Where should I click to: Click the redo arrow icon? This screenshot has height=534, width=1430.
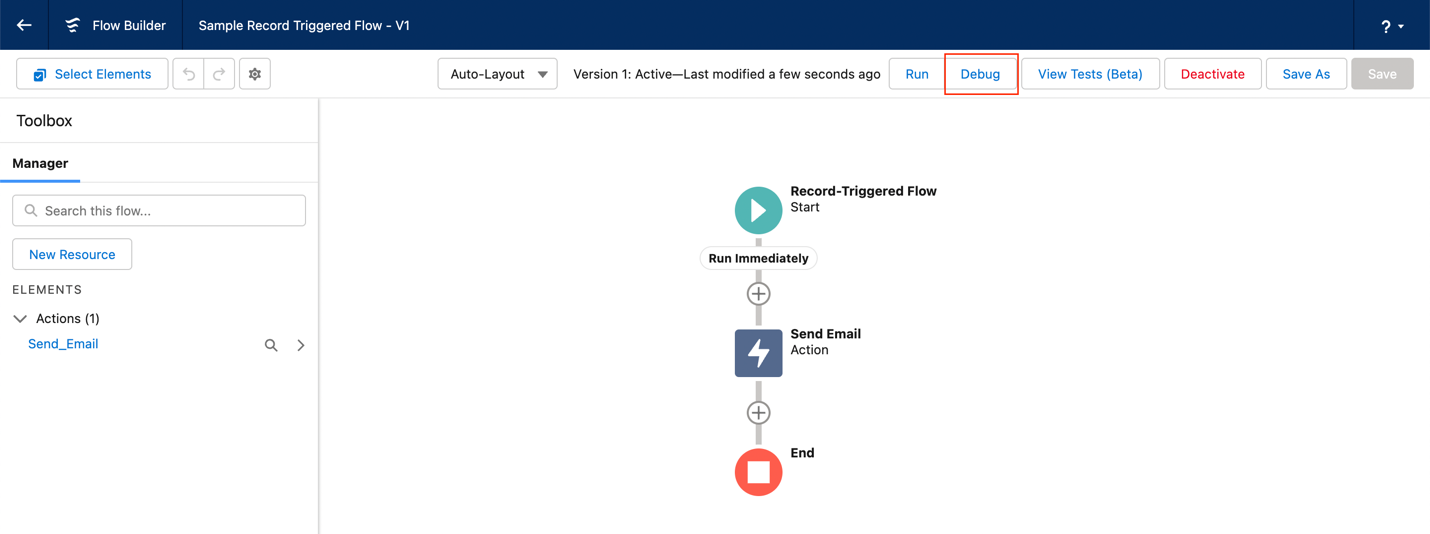pyautogui.click(x=219, y=74)
